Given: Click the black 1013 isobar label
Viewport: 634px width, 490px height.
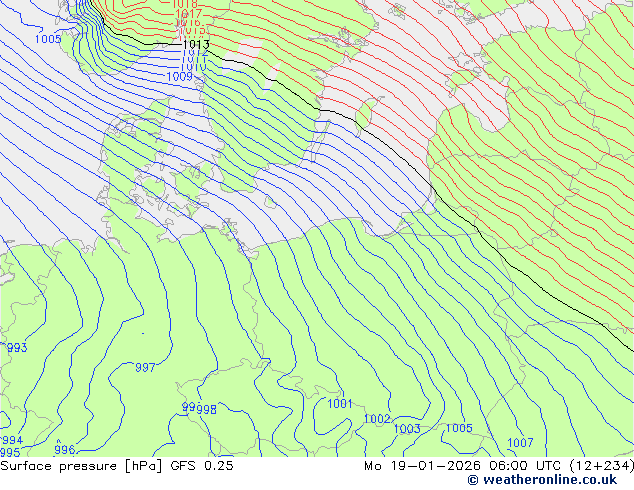Looking at the screenshot, I should tap(196, 44).
